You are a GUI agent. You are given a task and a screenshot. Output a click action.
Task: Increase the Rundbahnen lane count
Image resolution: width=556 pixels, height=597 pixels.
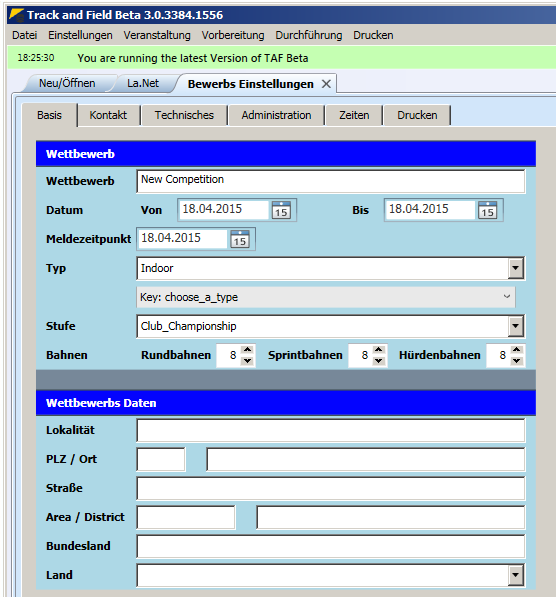(x=248, y=350)
